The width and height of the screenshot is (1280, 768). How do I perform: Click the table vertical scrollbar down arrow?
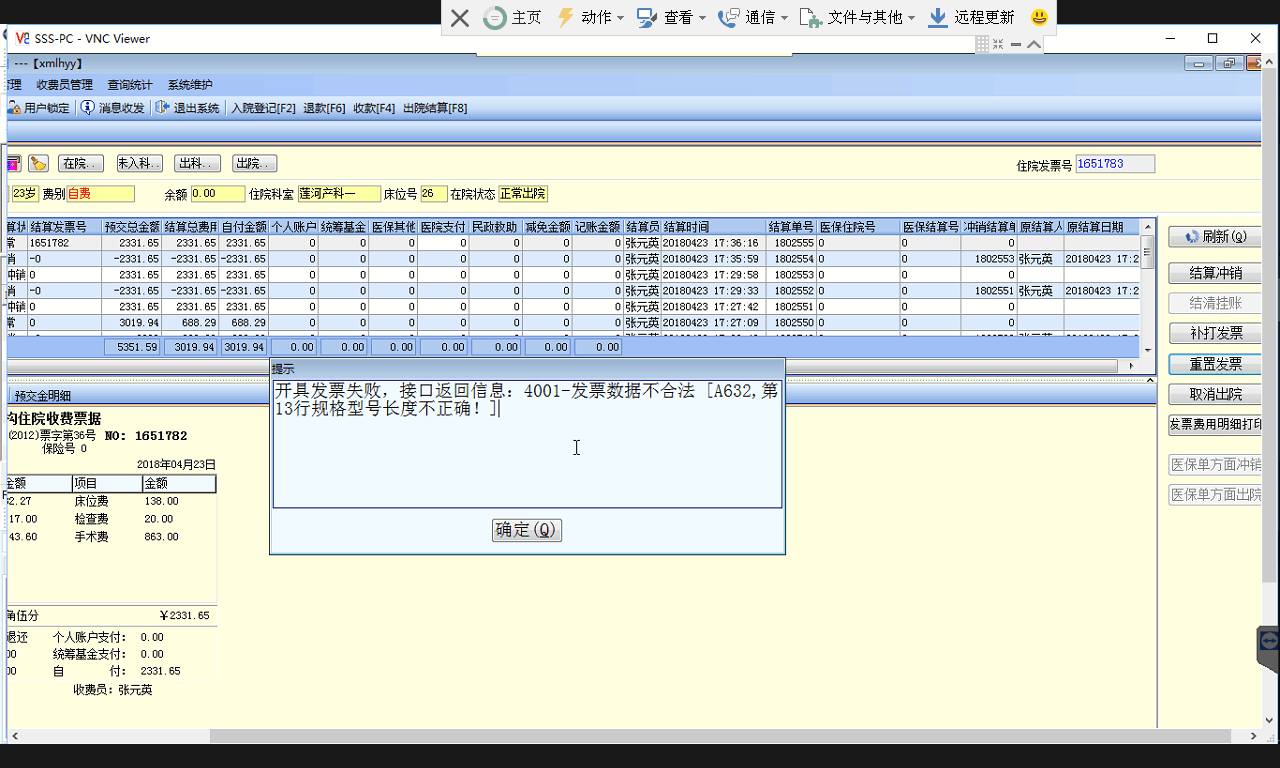pyautogui.click(x=1148, y=349)
